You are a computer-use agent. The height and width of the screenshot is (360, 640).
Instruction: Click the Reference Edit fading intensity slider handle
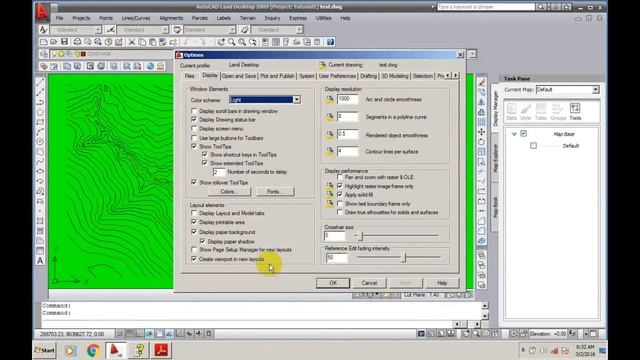pyautogui.click(x=404, y=257)
